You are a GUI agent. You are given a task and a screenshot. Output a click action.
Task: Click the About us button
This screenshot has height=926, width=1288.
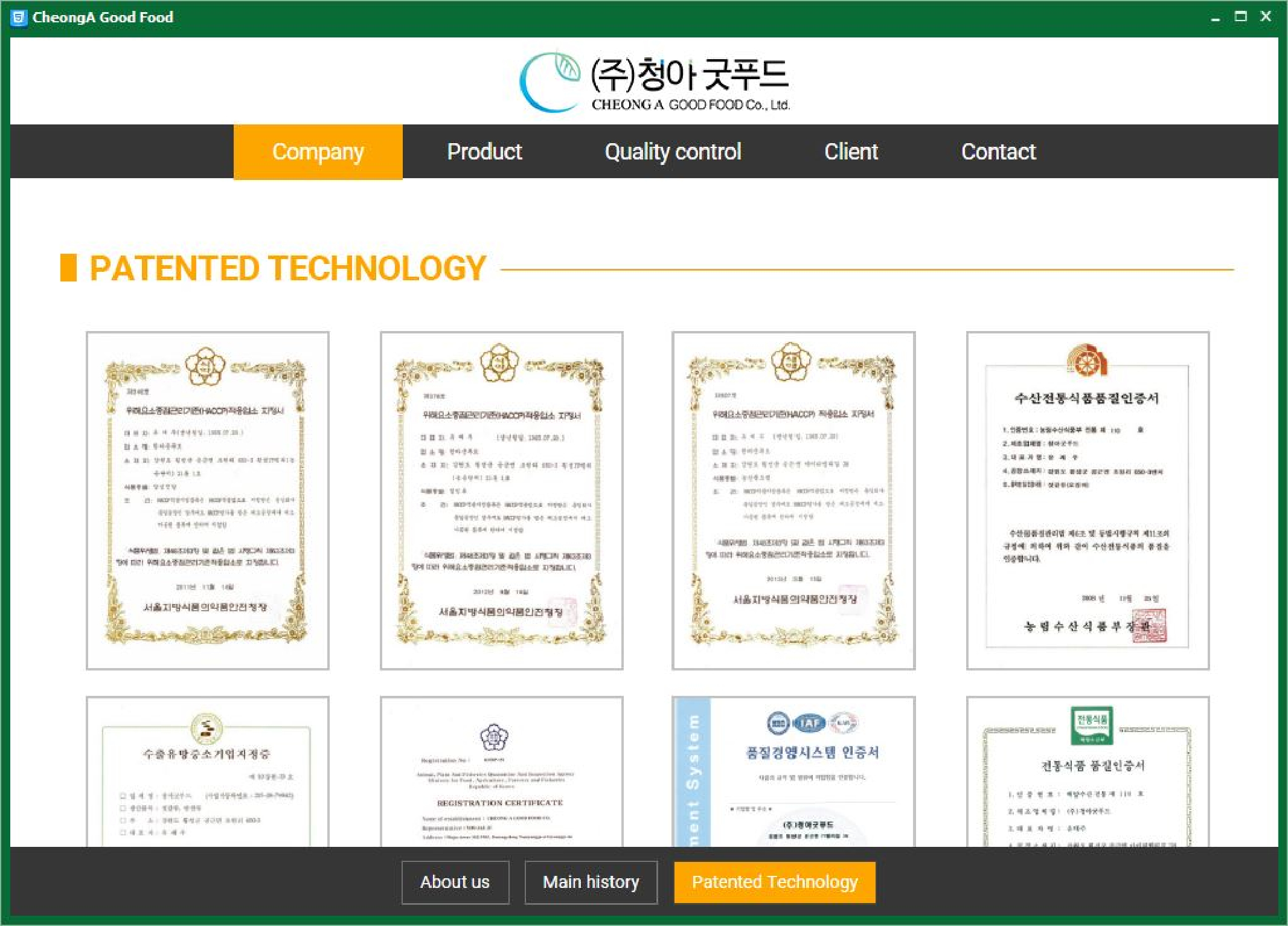455,882
